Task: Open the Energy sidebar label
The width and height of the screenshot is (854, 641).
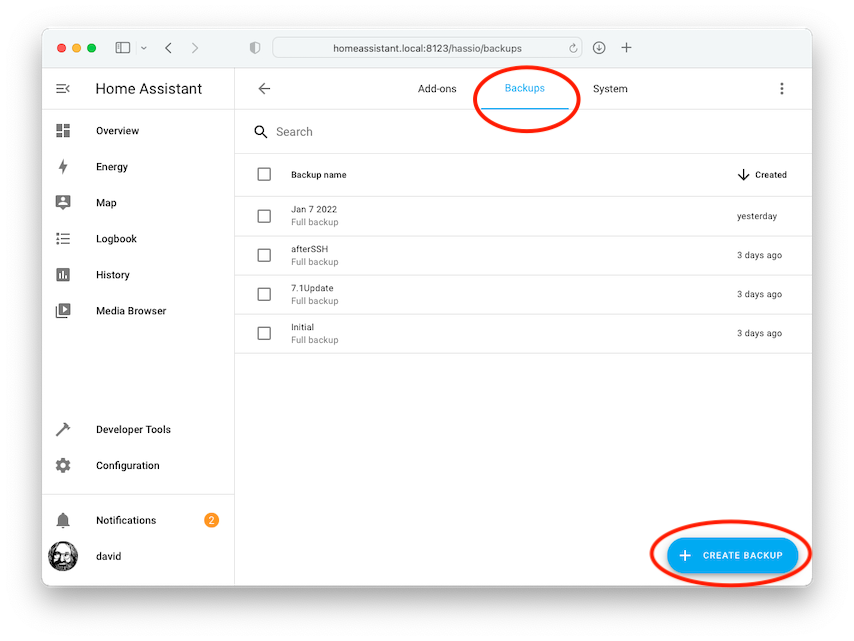Action: coord(112,167)
